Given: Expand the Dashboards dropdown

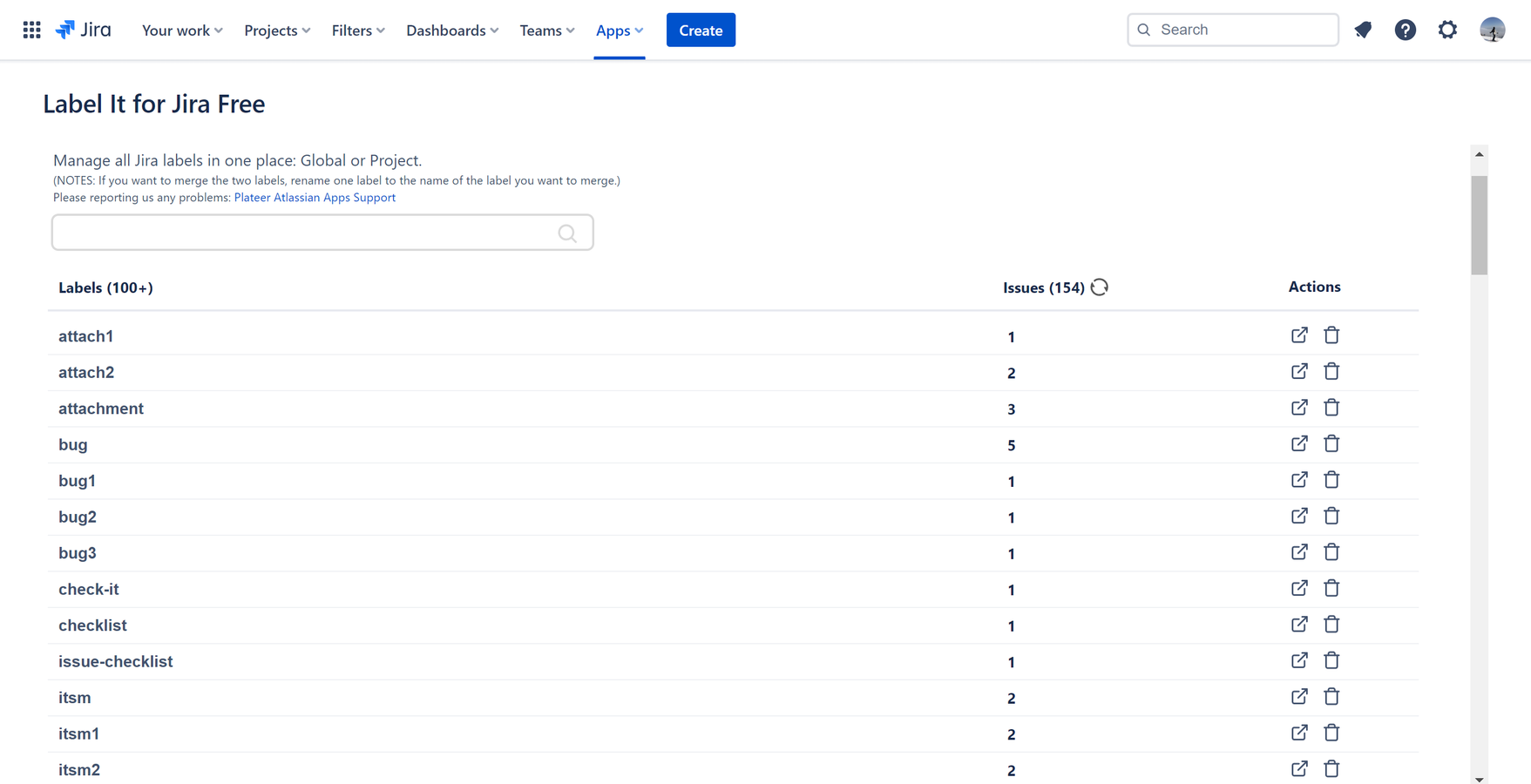Looking at the screenshot, I should click(x=452, y=30).
